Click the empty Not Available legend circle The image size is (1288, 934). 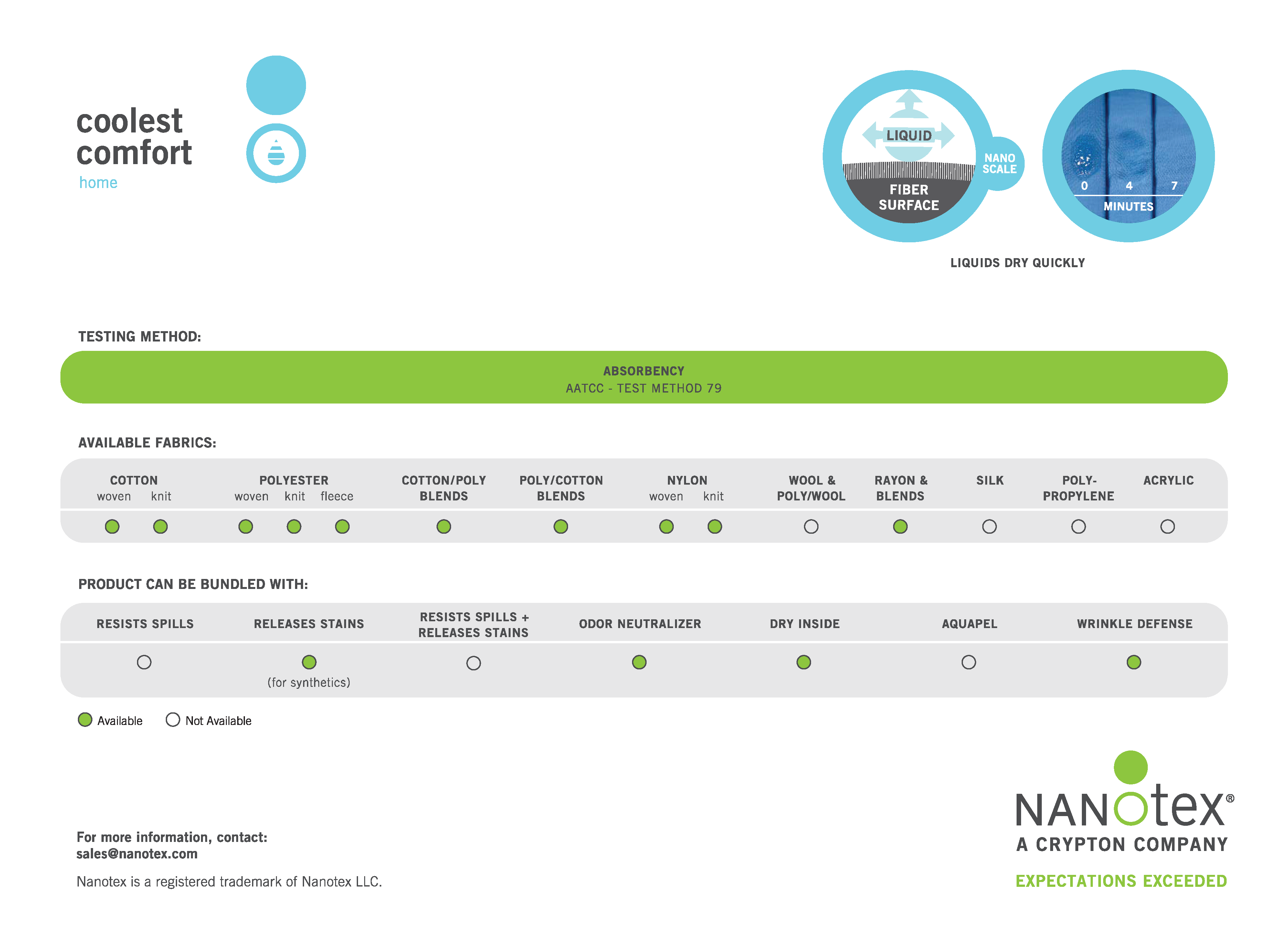(173, 720)
